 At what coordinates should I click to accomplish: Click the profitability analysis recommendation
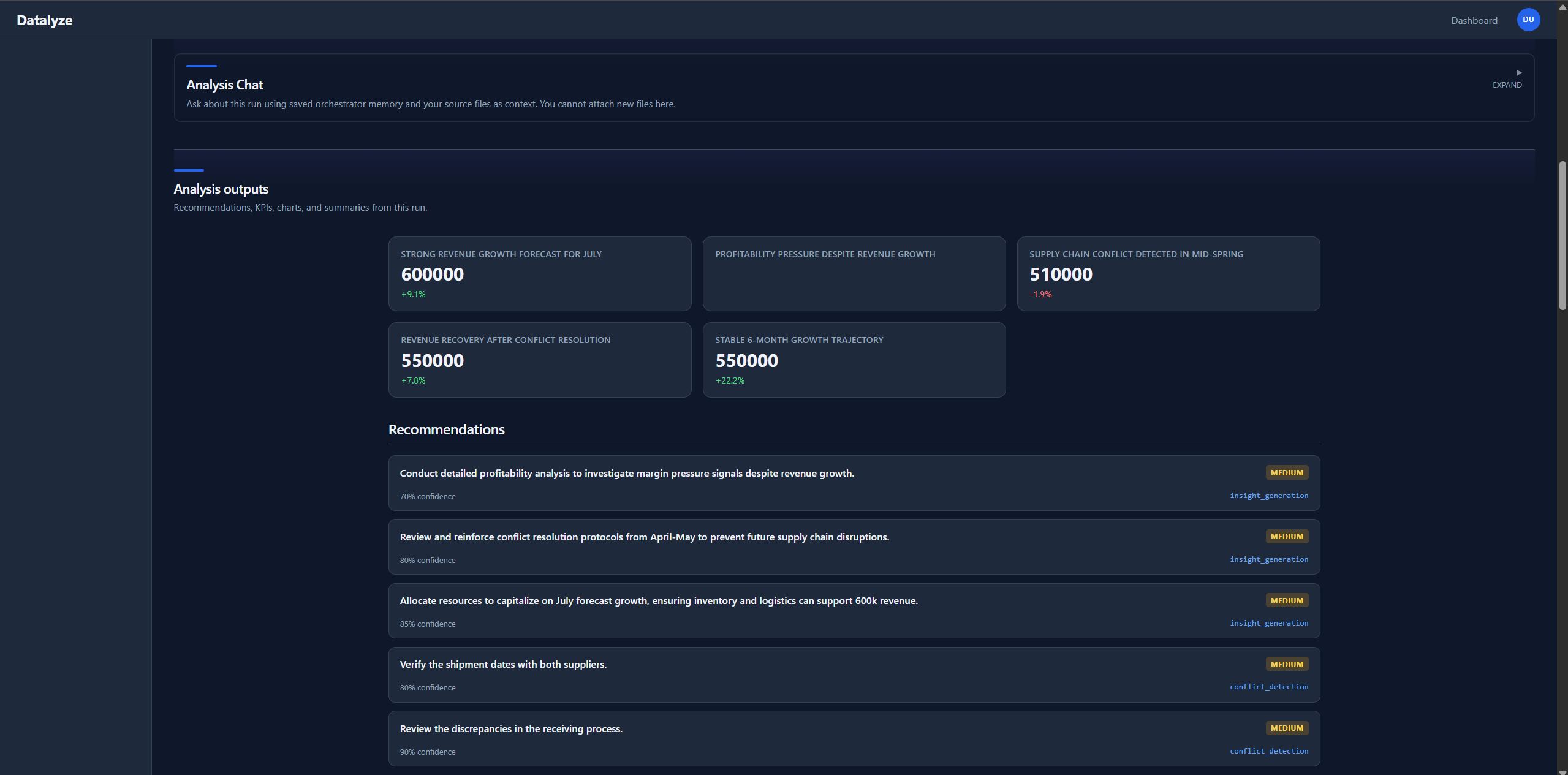[x=626, y=473]
